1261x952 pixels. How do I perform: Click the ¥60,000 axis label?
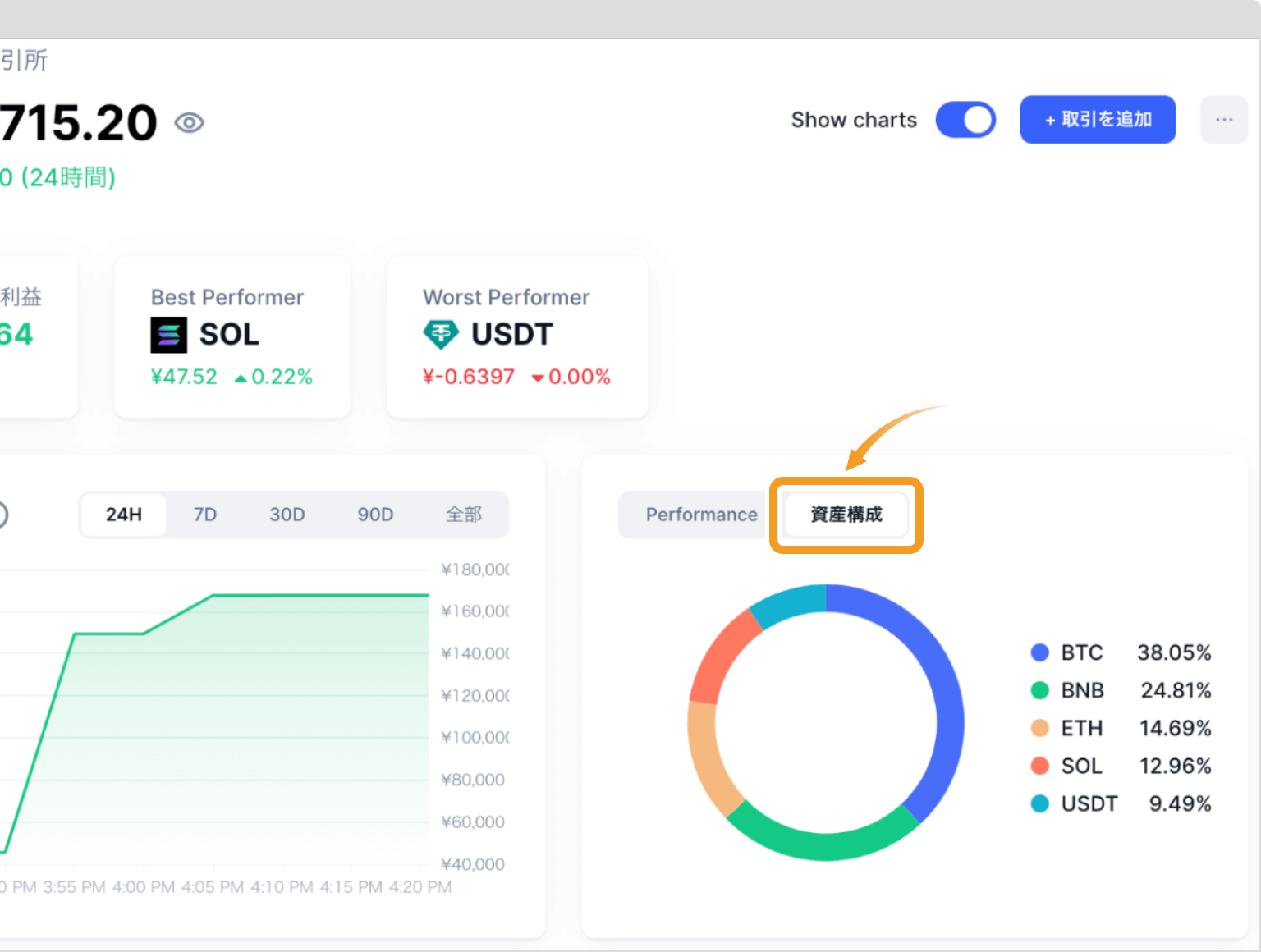click(473, 822)
